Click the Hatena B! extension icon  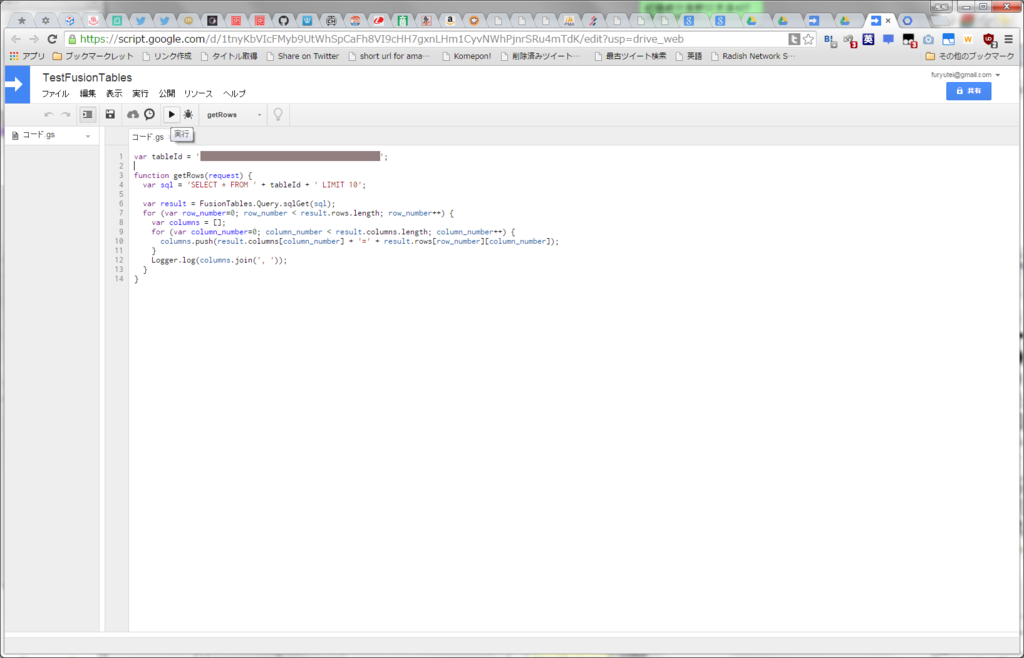830,40
